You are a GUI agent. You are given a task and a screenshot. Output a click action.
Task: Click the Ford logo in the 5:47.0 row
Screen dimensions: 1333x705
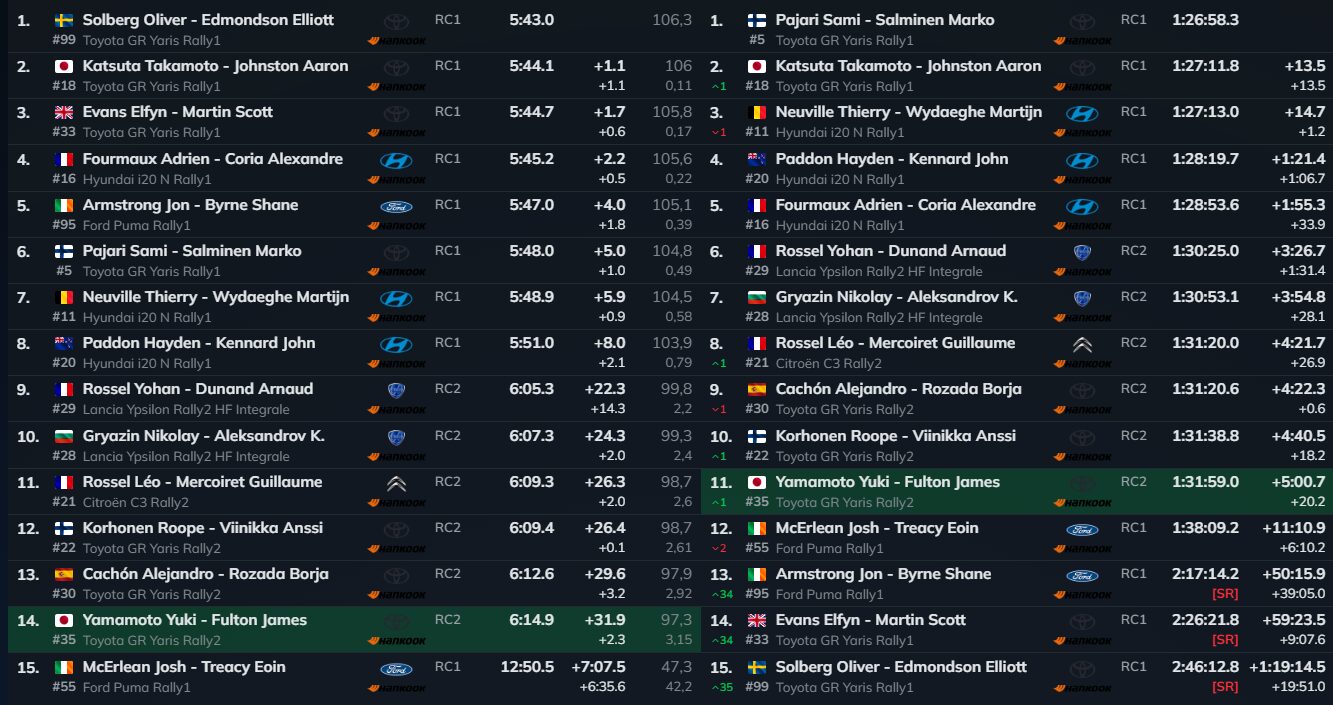(396, 206)
